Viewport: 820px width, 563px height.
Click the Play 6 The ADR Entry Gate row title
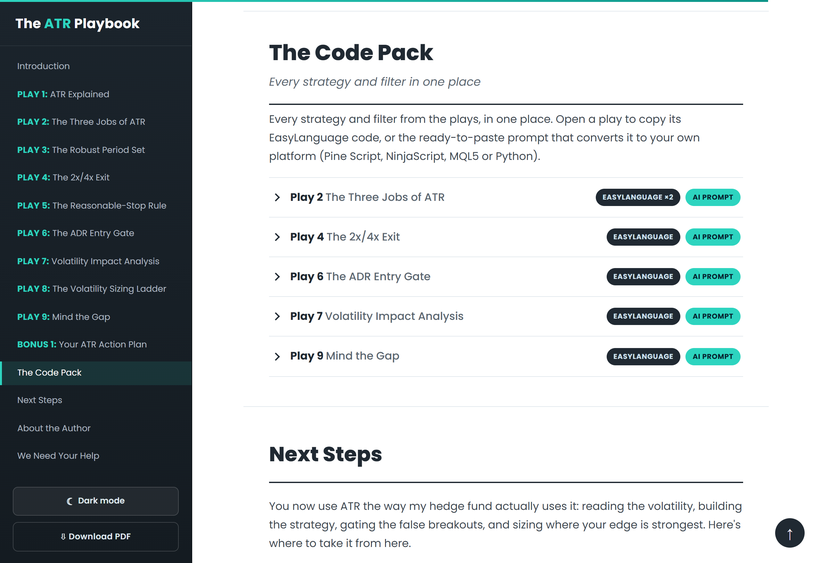360,277
